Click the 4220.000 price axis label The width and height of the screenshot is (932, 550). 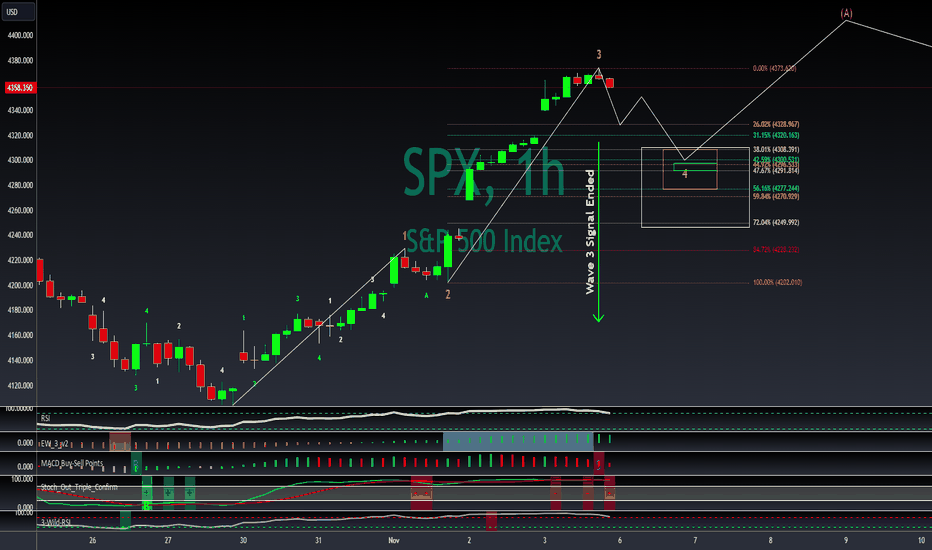20,260
